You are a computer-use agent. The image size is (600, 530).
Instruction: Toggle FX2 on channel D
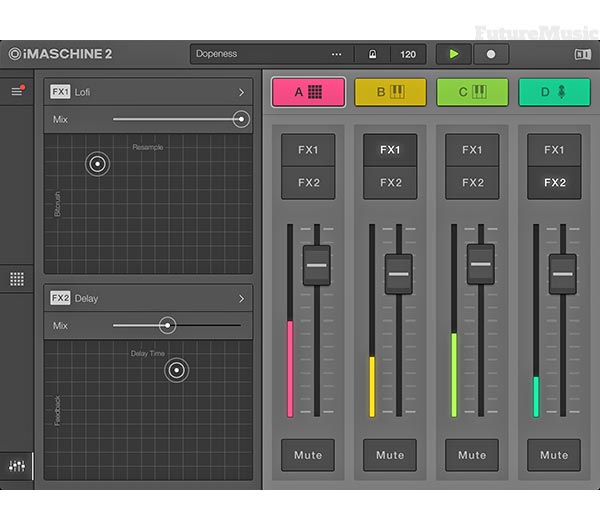click(554, 183)
